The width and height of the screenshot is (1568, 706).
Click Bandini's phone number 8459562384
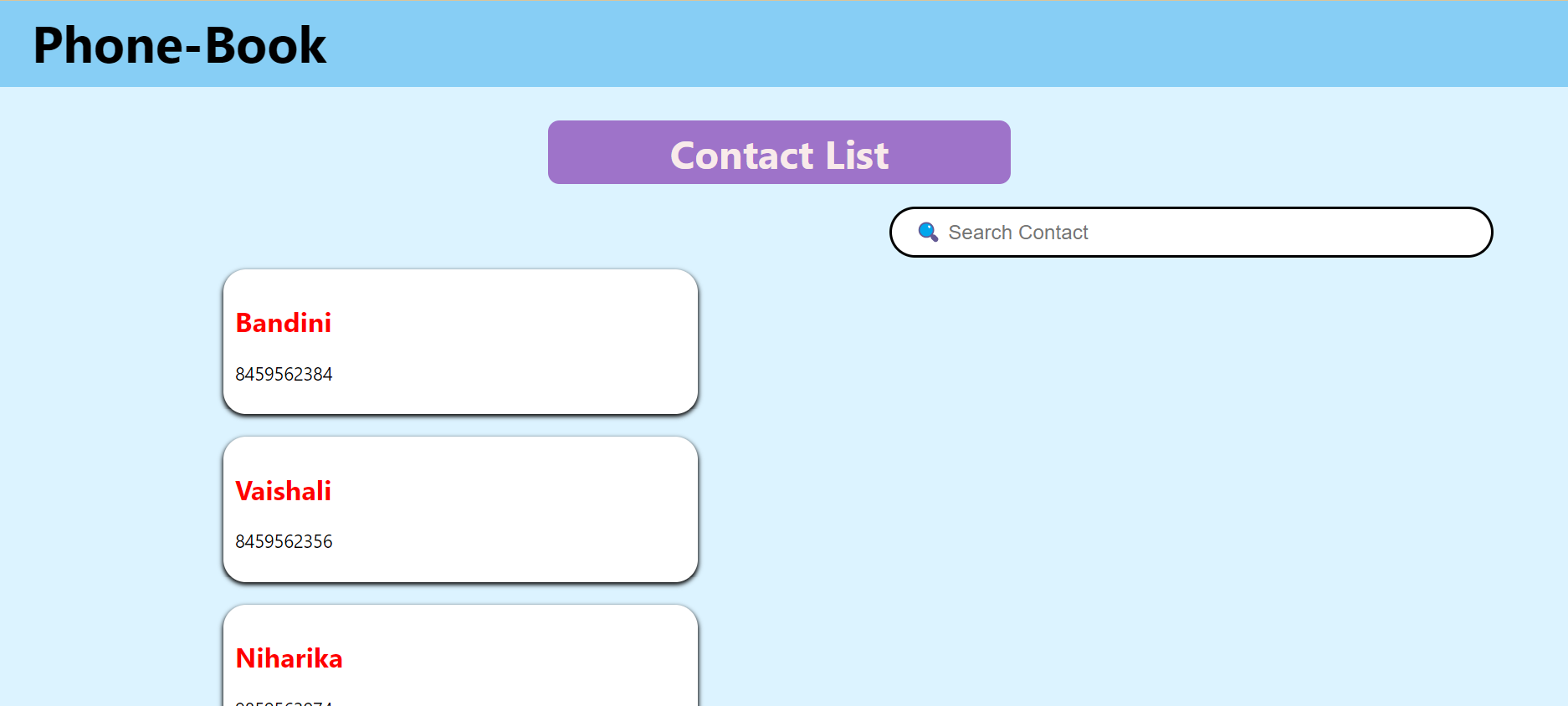coord(284,374)
